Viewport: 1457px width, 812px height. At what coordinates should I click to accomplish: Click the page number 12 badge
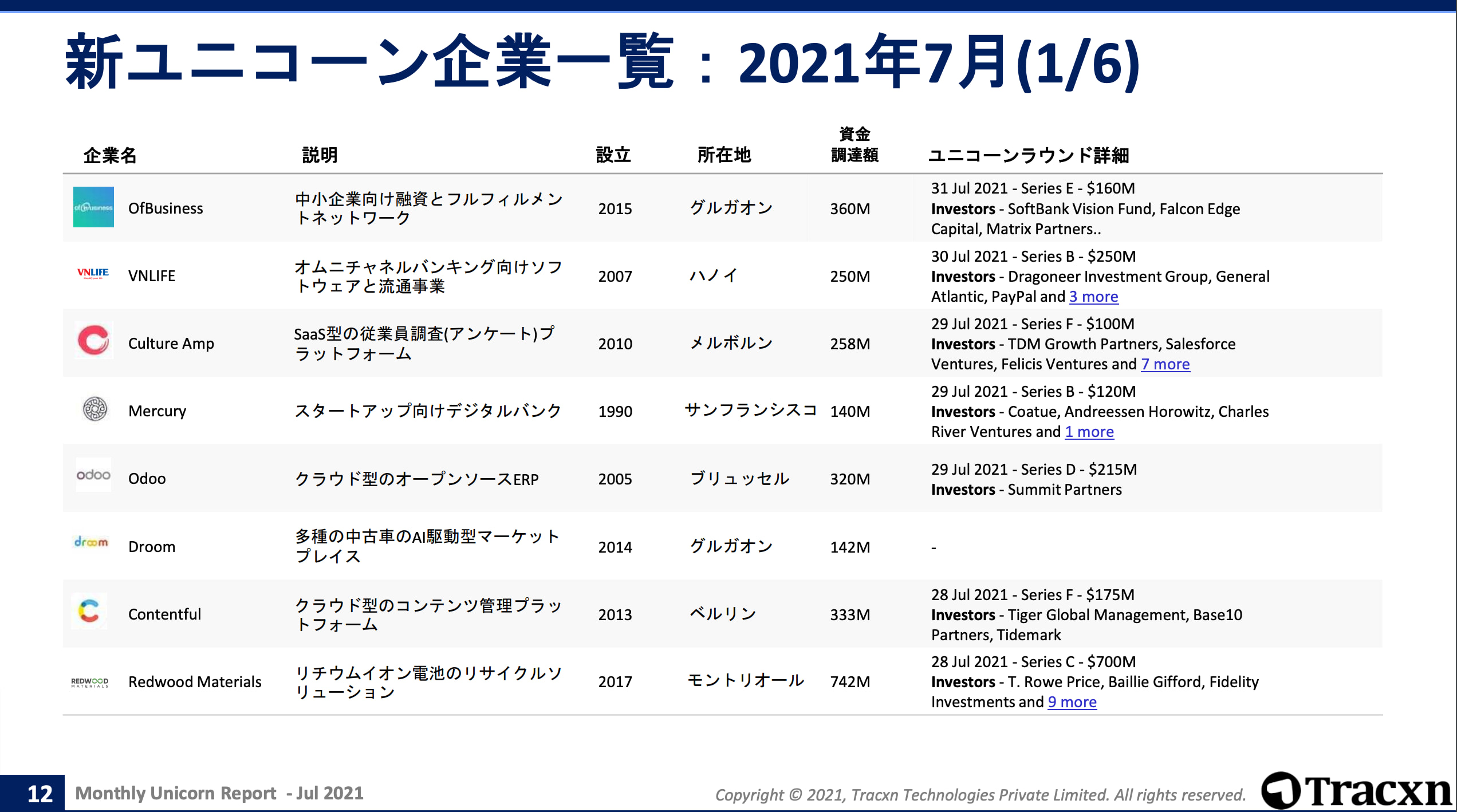(x=40, y=793)
